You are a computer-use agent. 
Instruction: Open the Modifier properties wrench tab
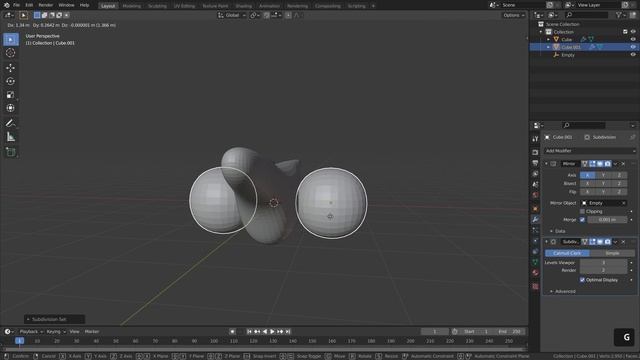point(535,220)
